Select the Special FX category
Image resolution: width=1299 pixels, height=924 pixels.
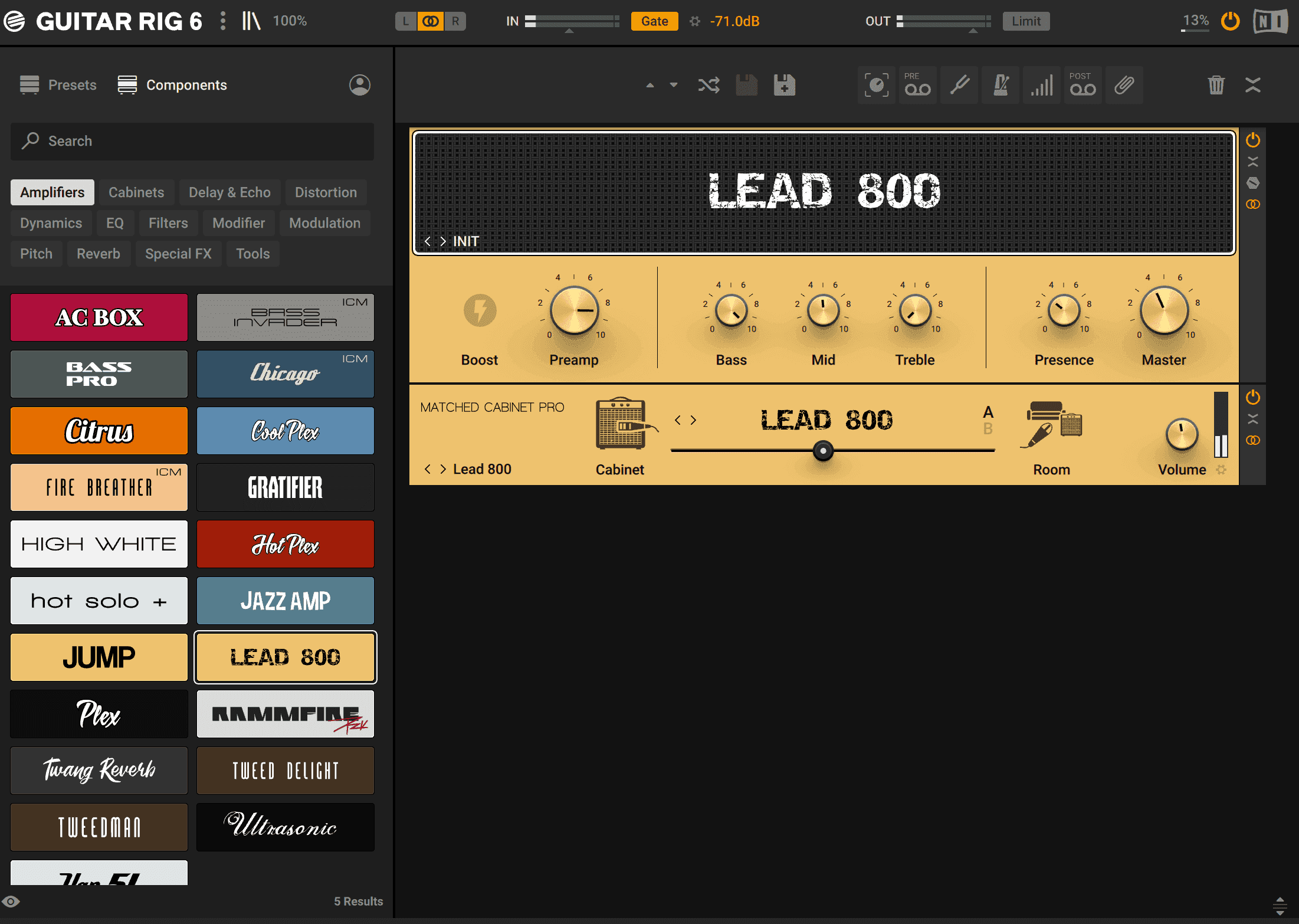[x=178, y=254]
